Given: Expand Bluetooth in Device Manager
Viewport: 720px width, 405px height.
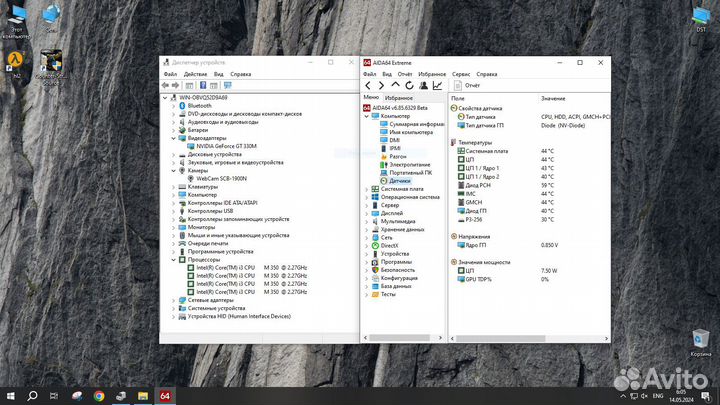Looking at the screenshot, I should [x=174, y=106].
